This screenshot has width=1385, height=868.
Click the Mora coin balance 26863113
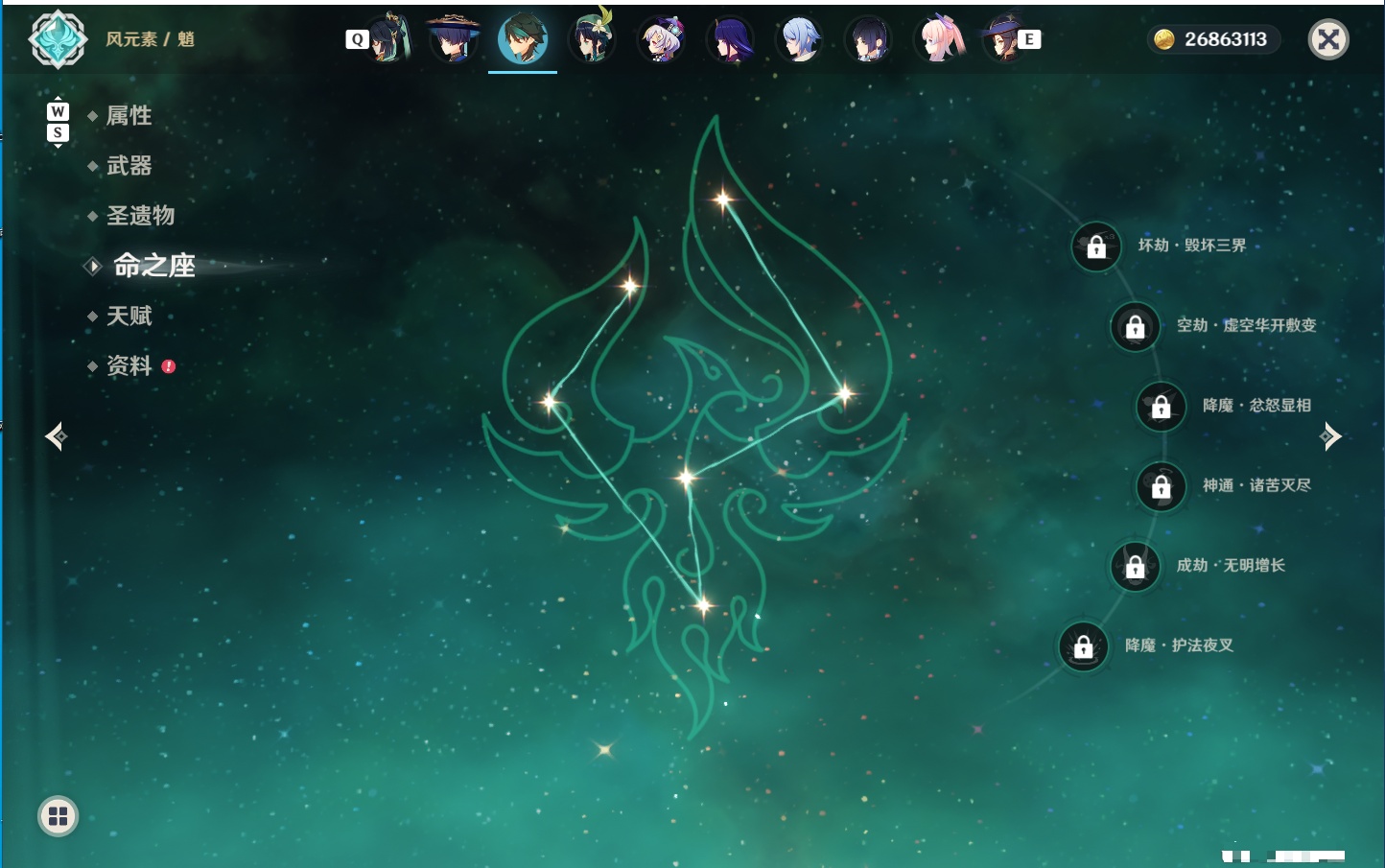pyautogui.click(x=1214, y=39)
